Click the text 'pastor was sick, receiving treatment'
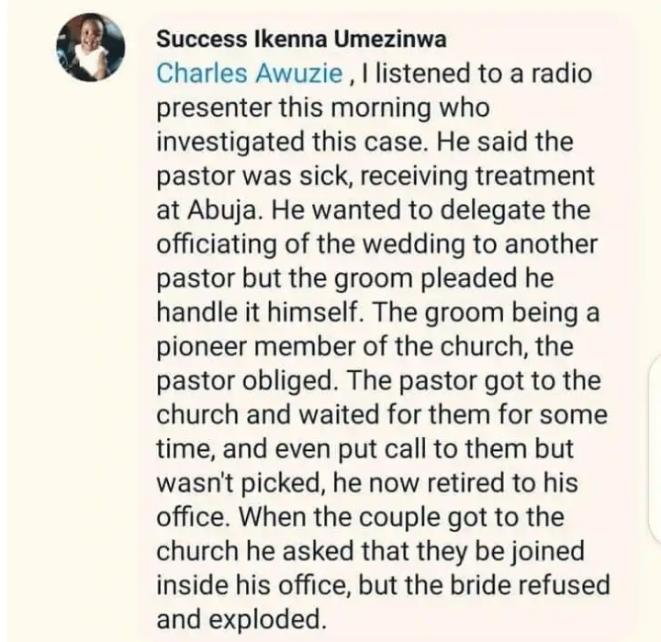 [375, 176]
